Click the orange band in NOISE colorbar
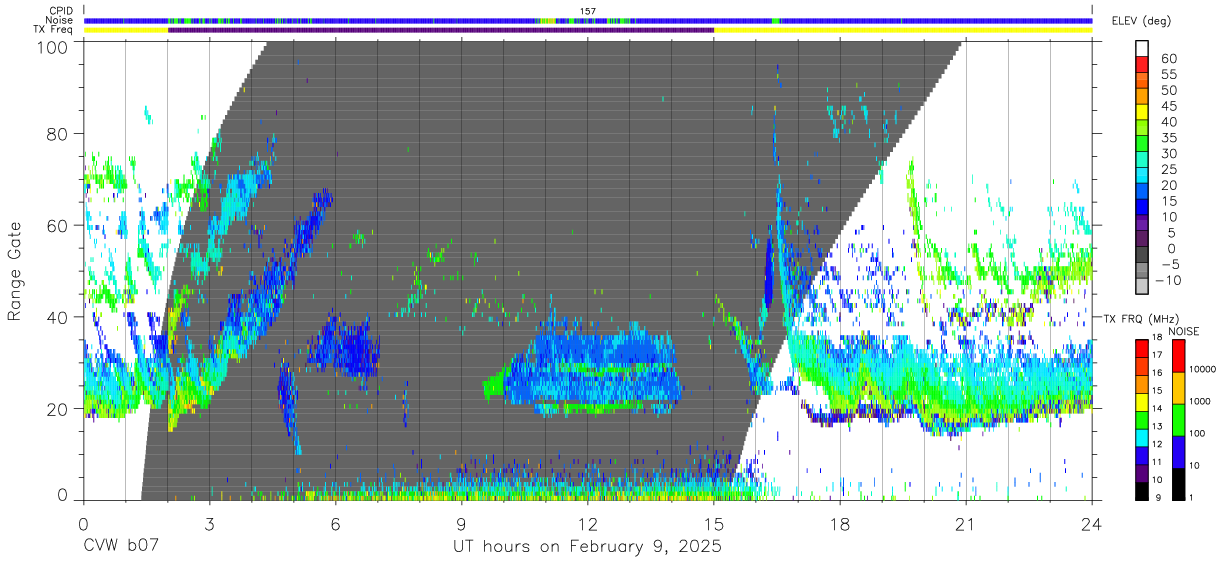The width and height of the screenshot is (1228, 567). [x=1176, y=387]
